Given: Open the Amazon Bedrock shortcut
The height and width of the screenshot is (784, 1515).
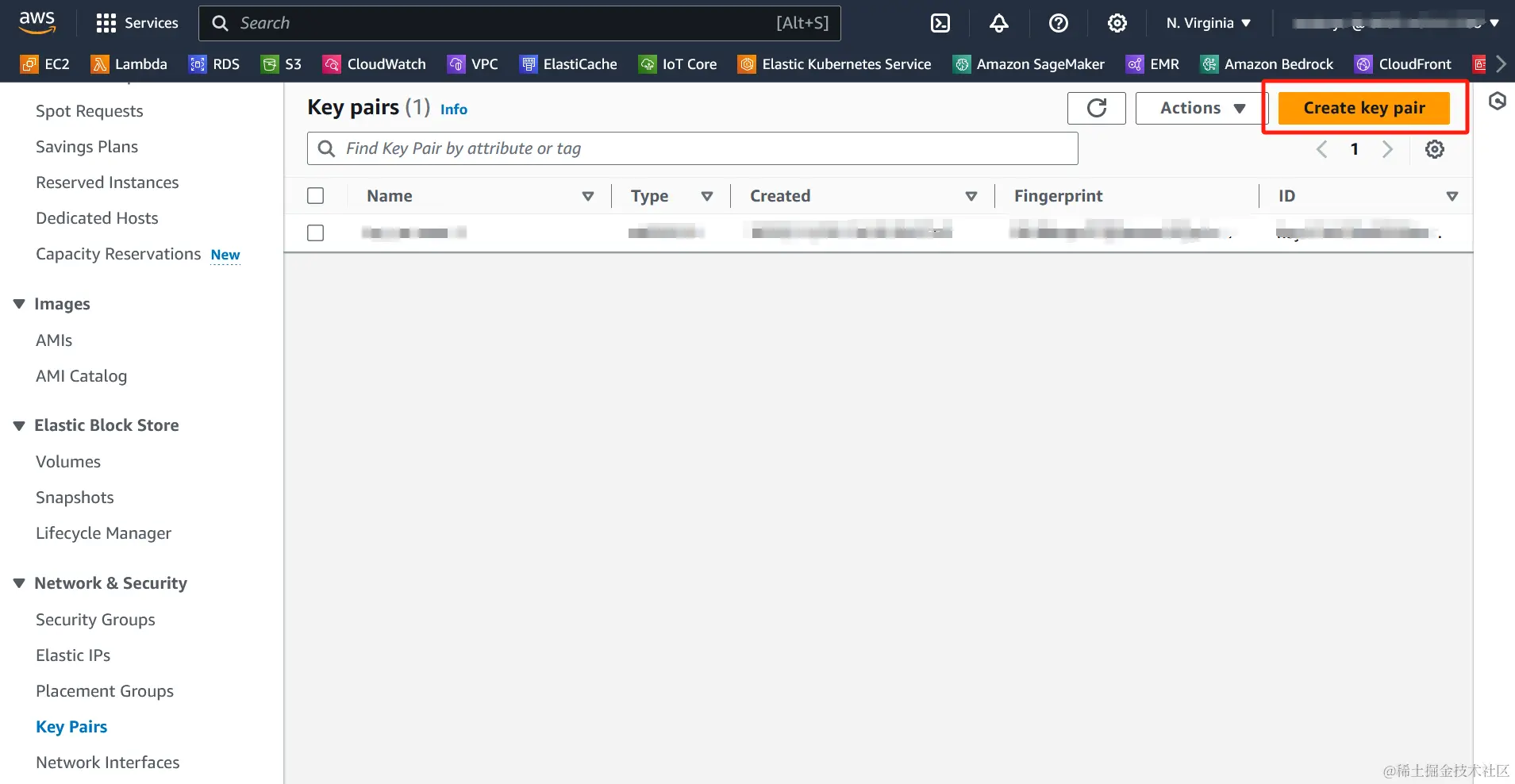Looking at the screenshot, I should (1267, 64).
